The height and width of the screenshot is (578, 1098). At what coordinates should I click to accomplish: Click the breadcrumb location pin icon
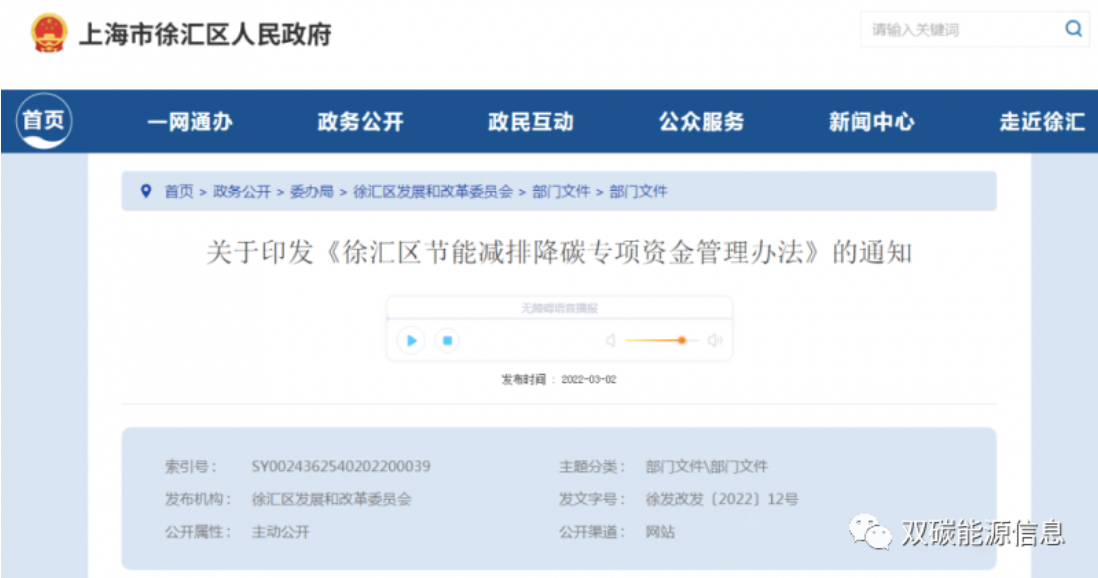[x=146, y=191]
